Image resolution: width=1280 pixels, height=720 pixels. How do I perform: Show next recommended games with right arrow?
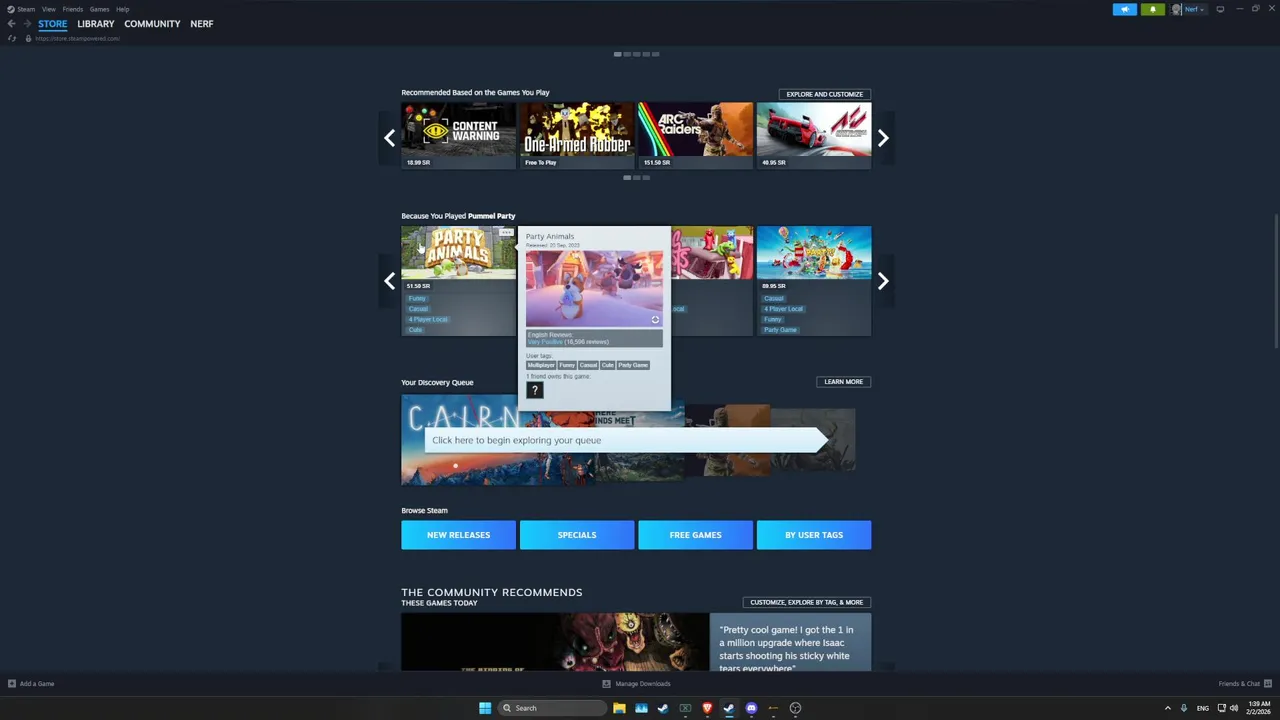pyautogui.click(x=883, y=138)
